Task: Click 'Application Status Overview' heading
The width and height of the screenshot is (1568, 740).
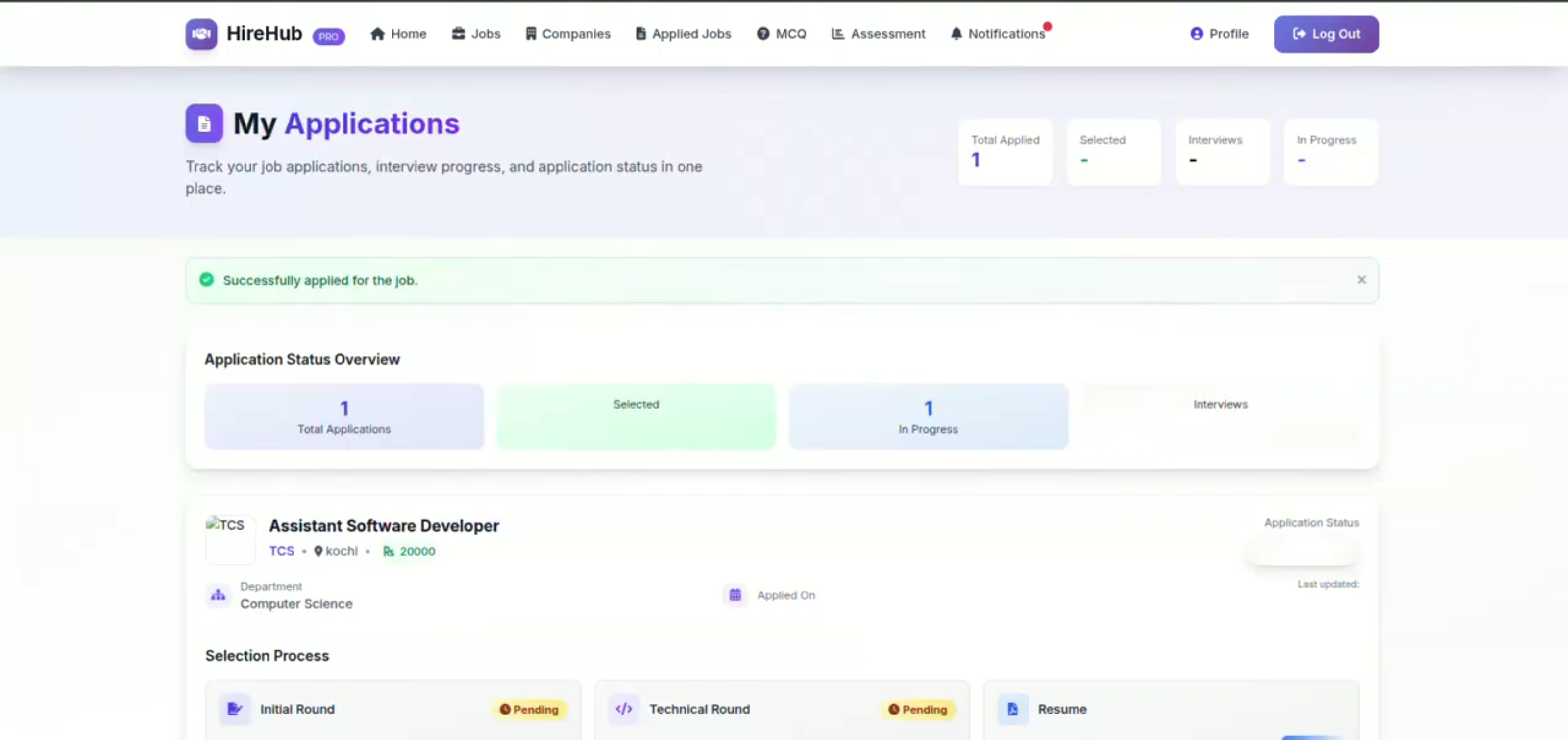Action: point(302,360)
